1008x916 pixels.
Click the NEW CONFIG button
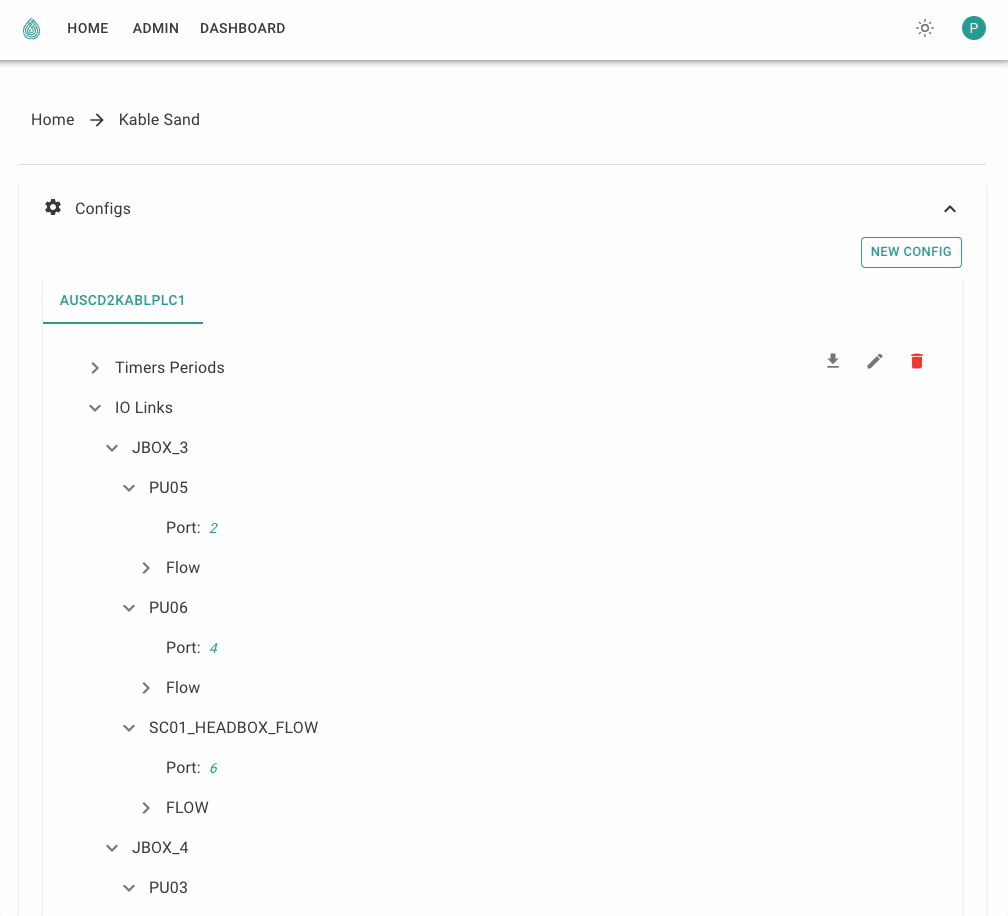[x=911, y=252]
